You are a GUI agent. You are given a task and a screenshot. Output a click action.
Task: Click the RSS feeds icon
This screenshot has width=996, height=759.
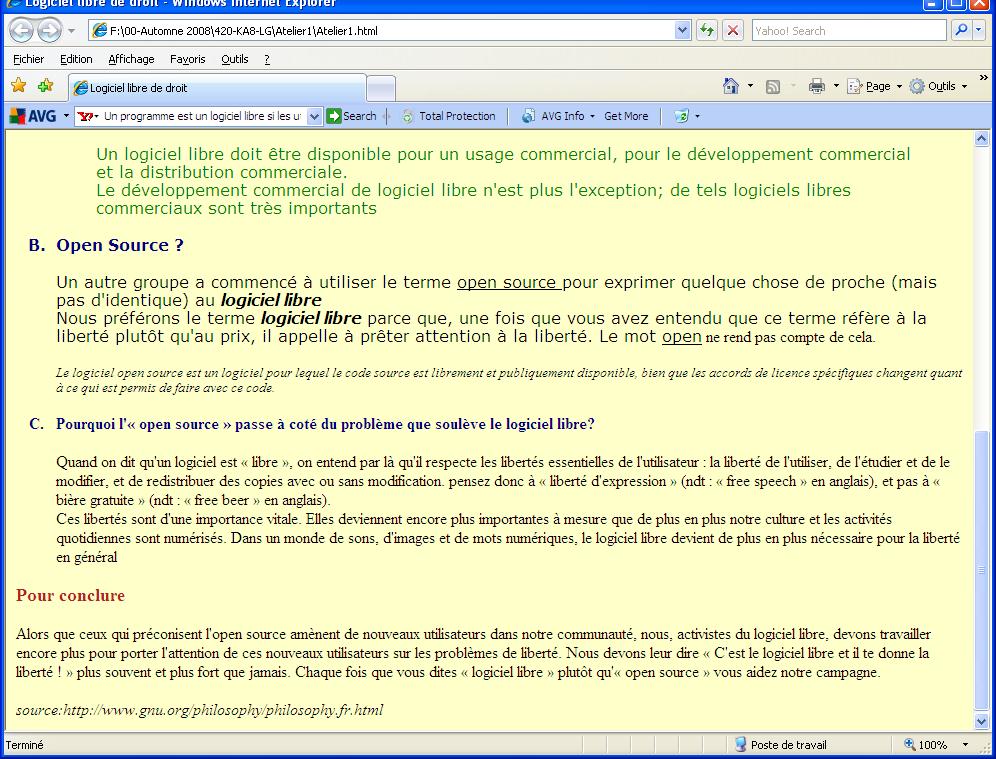[x=772, y=86]
